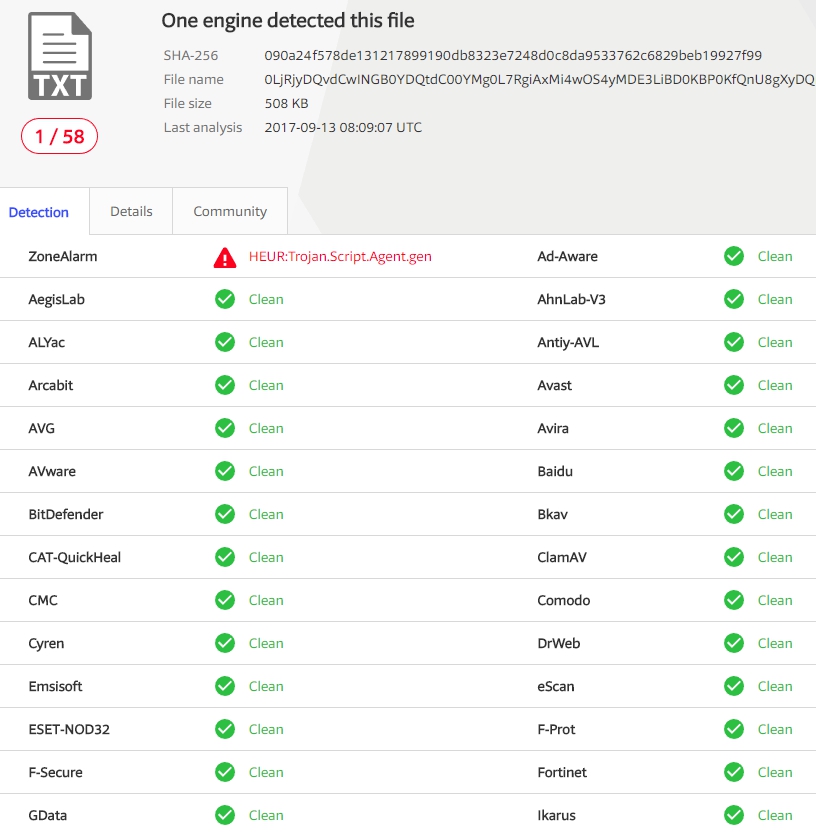Click the green checkmark beside ESET-NOD32
The width and height of the screenshot is (816, 834).
[x=225, y=729]
